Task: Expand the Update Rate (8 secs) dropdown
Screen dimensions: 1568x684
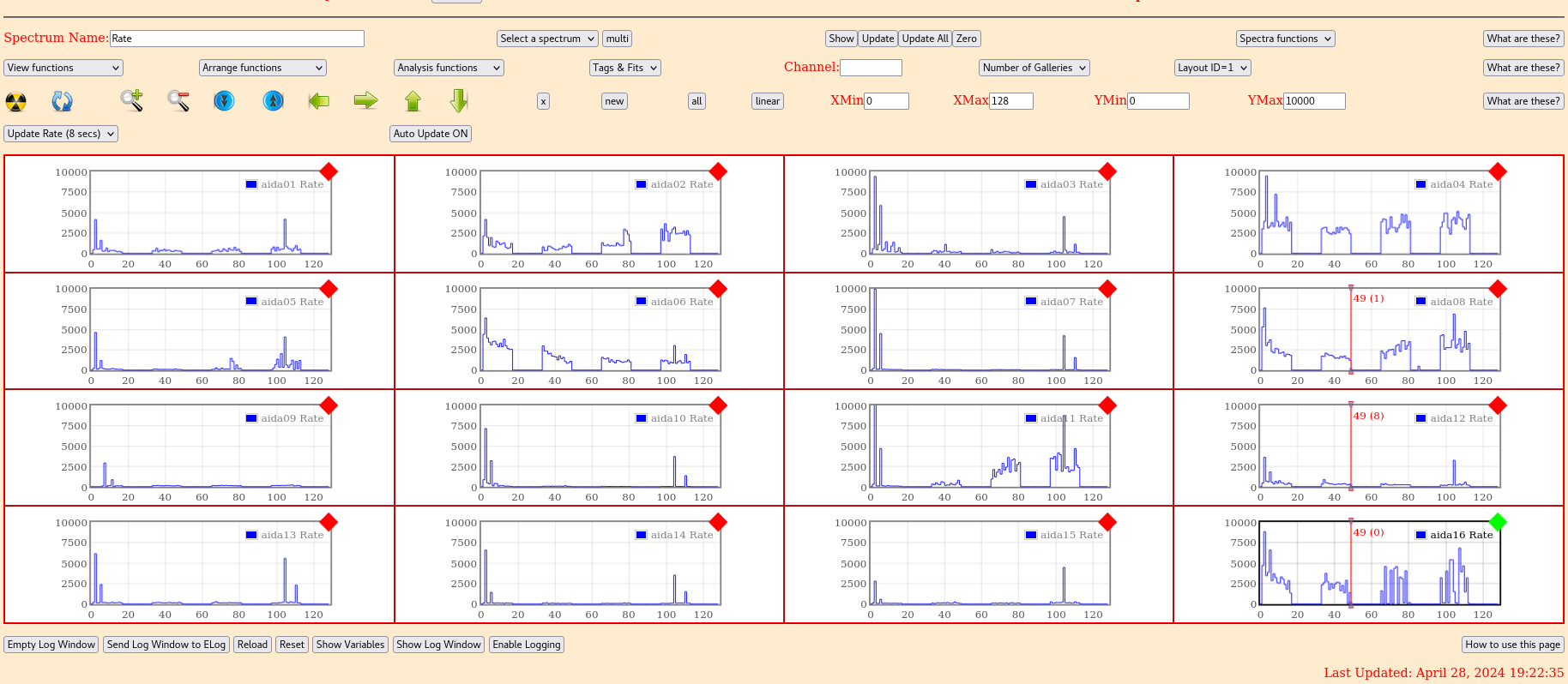Action: (x=61, y=134)
